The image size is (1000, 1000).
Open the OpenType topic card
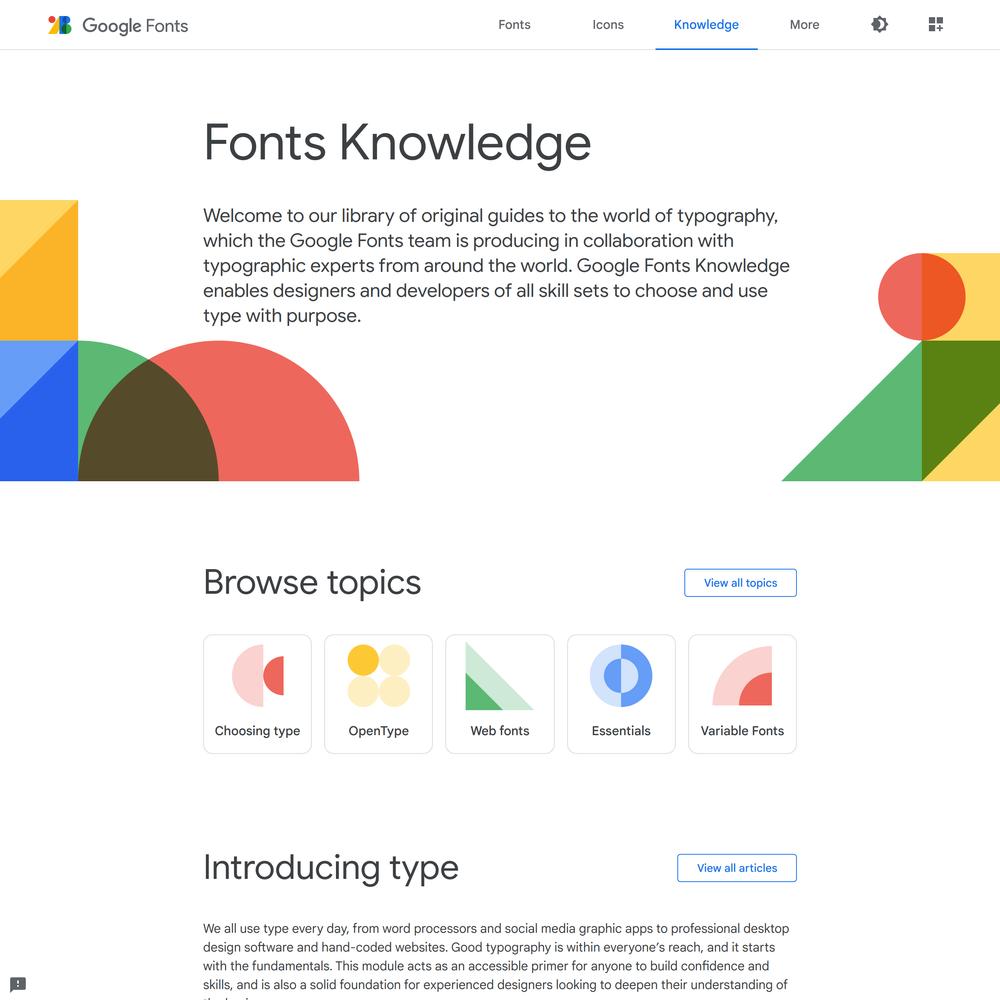379,694
